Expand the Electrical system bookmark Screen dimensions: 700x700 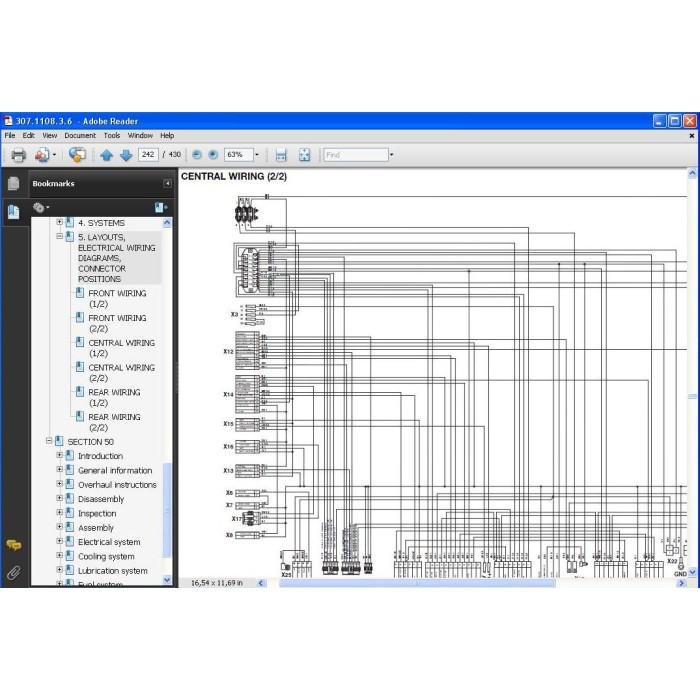59,541
